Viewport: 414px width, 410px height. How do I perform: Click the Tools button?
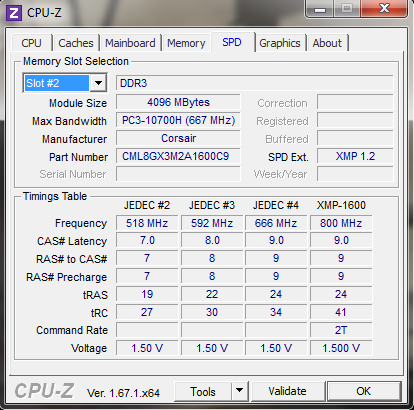[203, 391]
